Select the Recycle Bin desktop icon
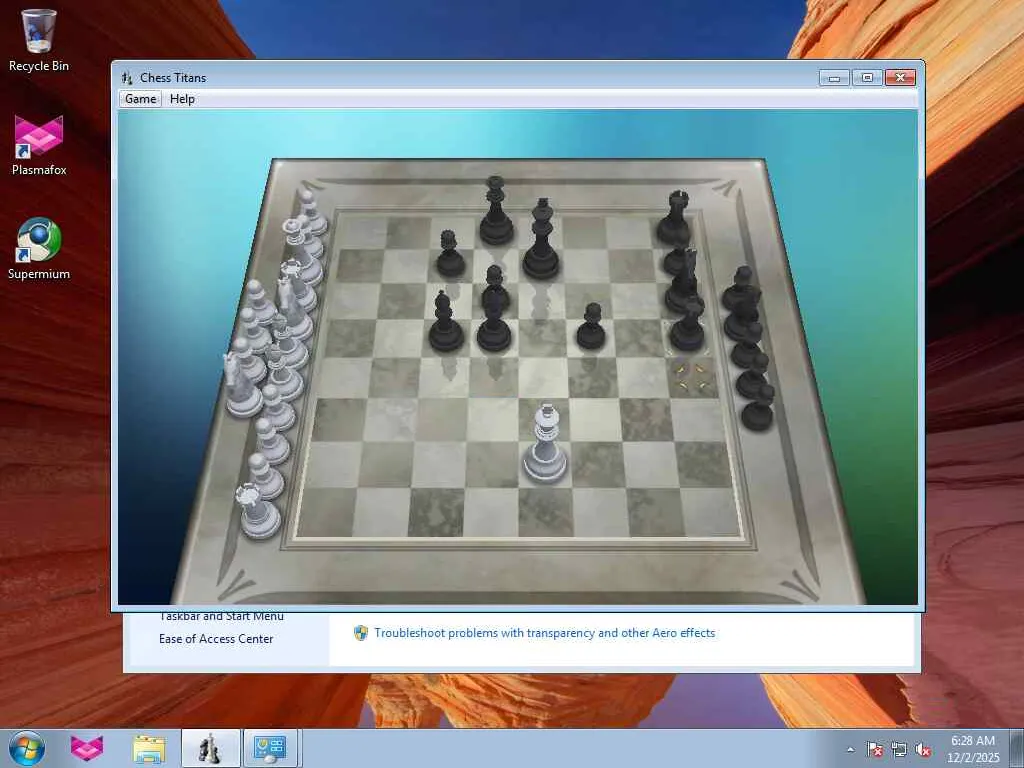Screen dimensions: 1024x768 click(39, 40)
